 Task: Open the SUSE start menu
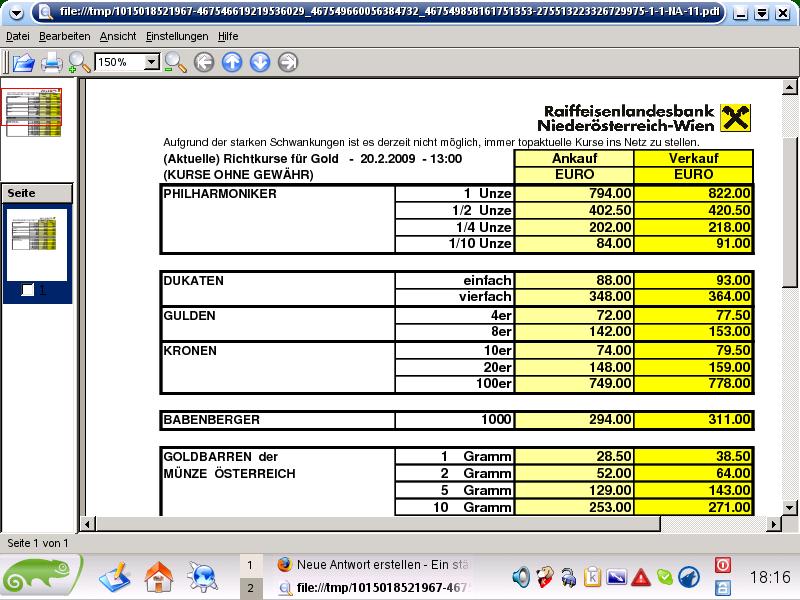pyautogui.click(x=41, y=576)
